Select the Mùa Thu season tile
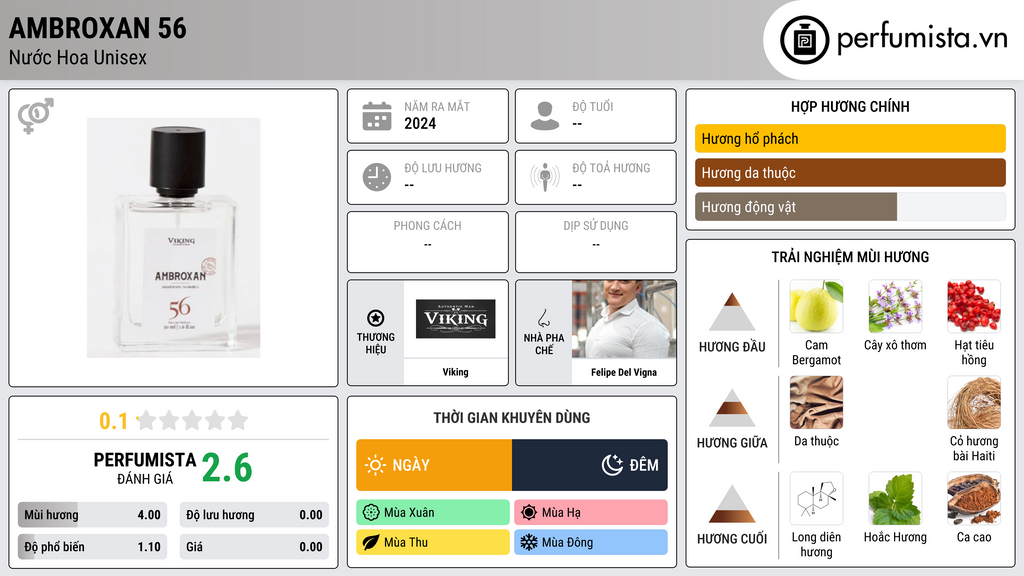1024x576 pixels. pos(433,542)
